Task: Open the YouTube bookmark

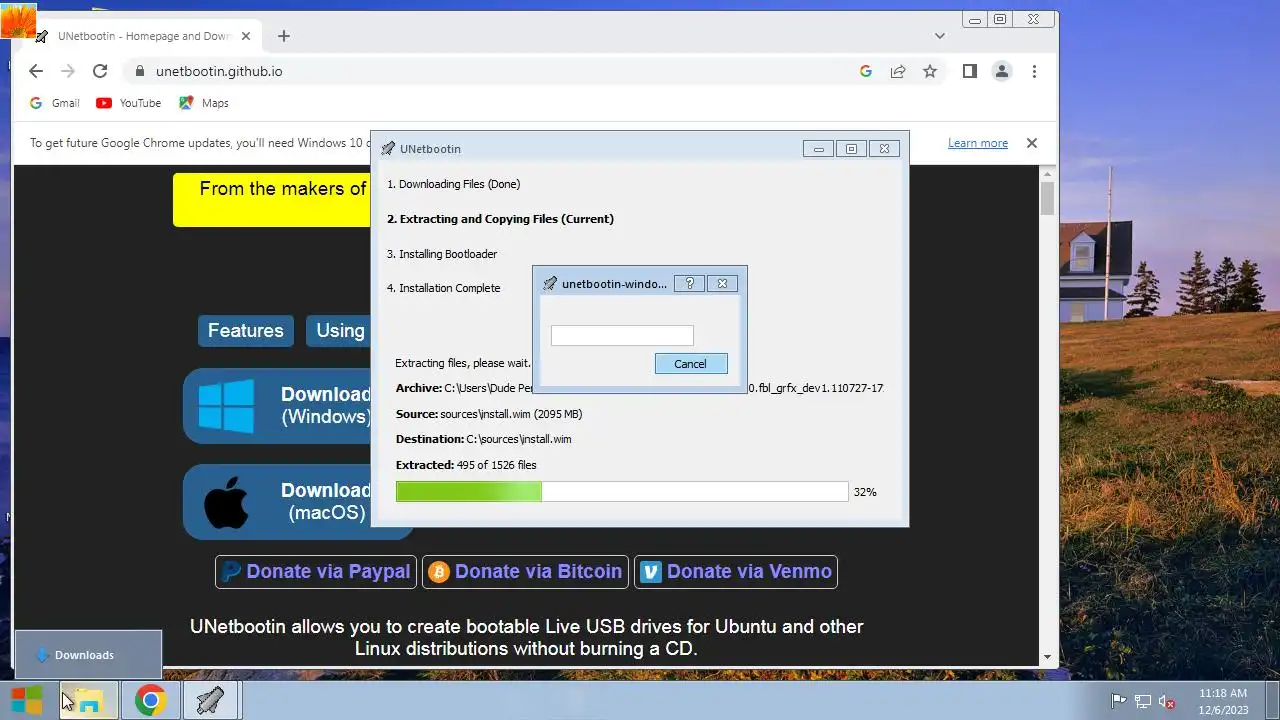Action: [129, 103]
